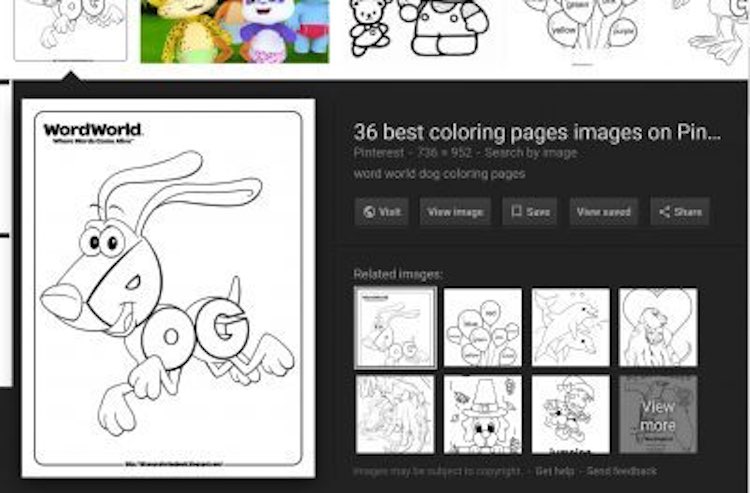750x493 pixels.
Task: Select the colorful cartoon animals result image
Action: pyautogui.click(x=235, y=31)
